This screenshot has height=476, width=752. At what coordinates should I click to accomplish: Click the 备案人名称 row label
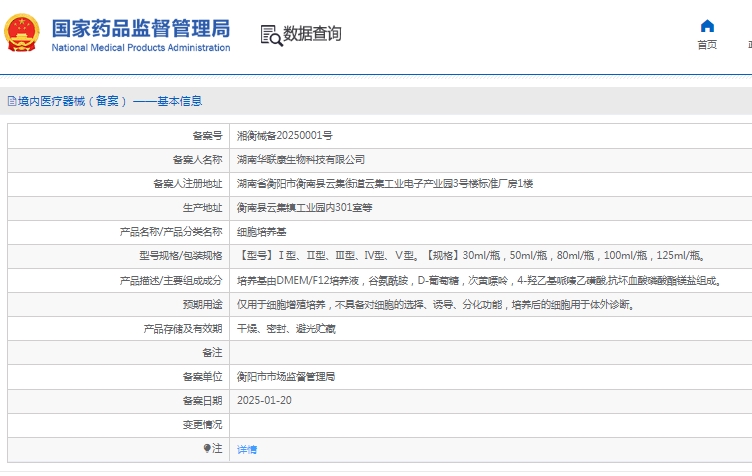pos(198,160)
